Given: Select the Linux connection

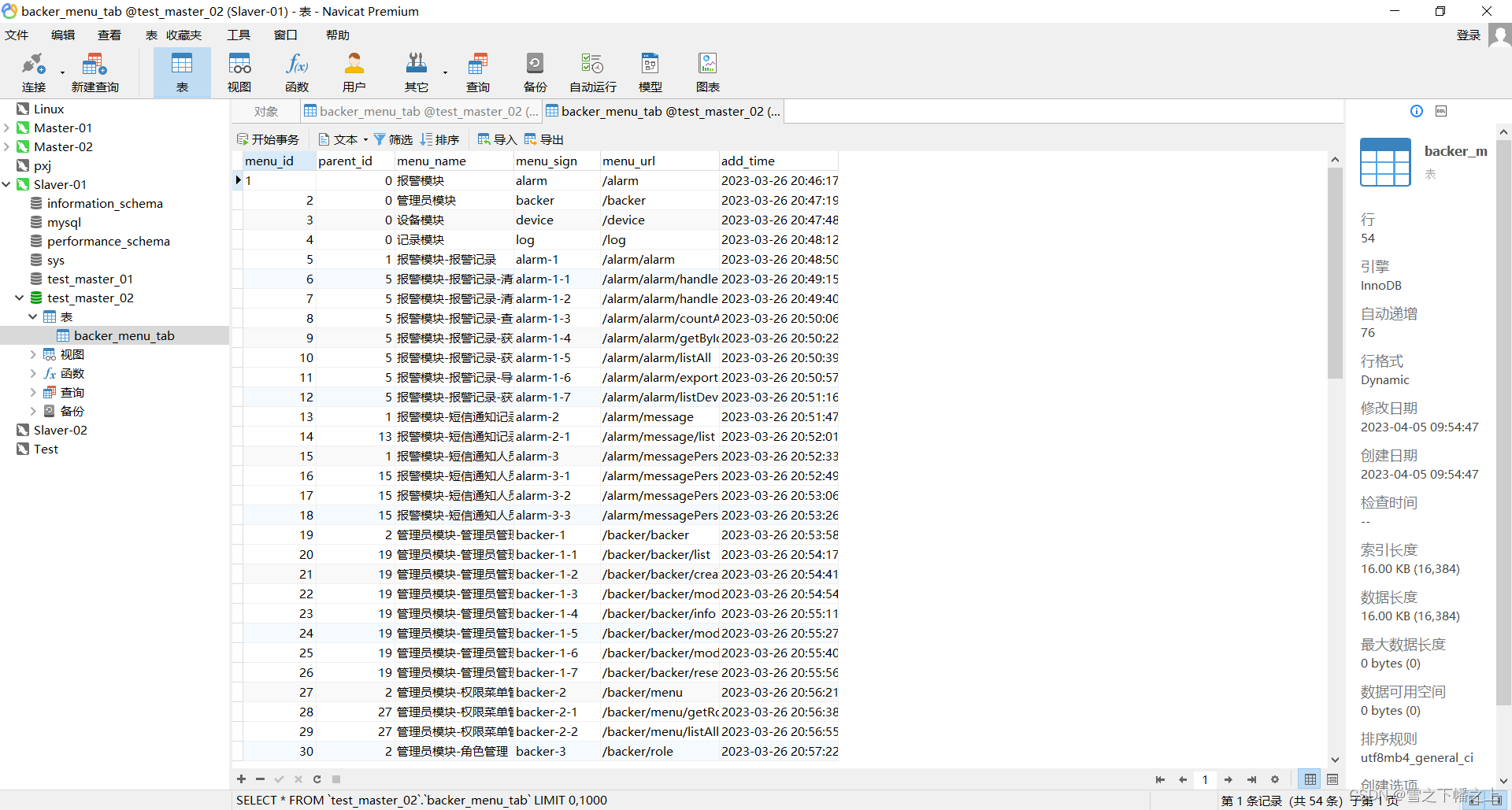Looking at the screenshot, I should tap(48, 109).
